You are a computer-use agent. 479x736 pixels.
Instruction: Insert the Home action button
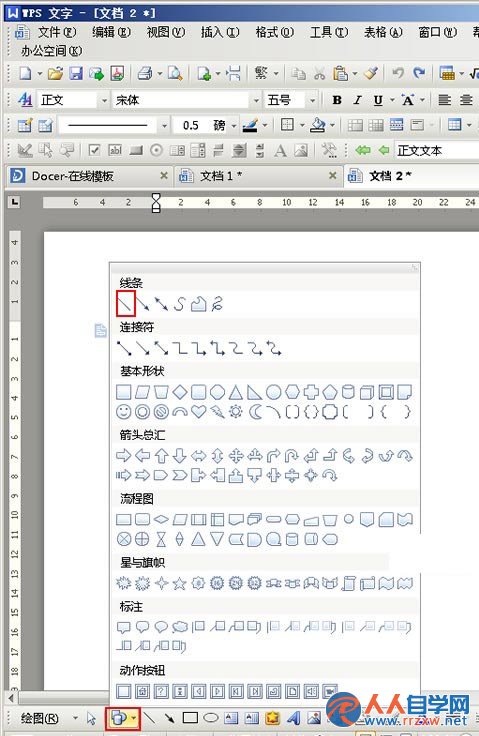[142, 691]
